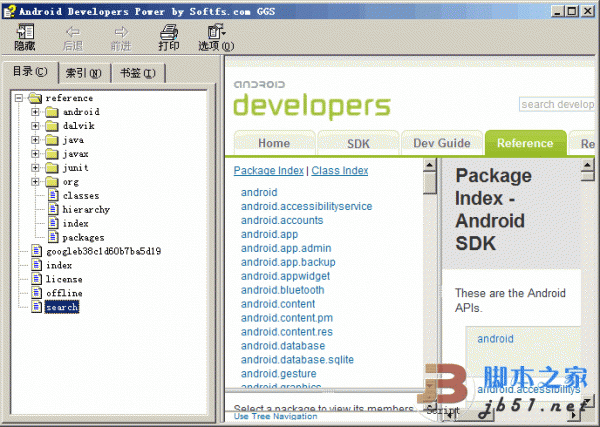Click the dalvik folder icon
The image size is (600, 427).
click(x=52, y=126)
